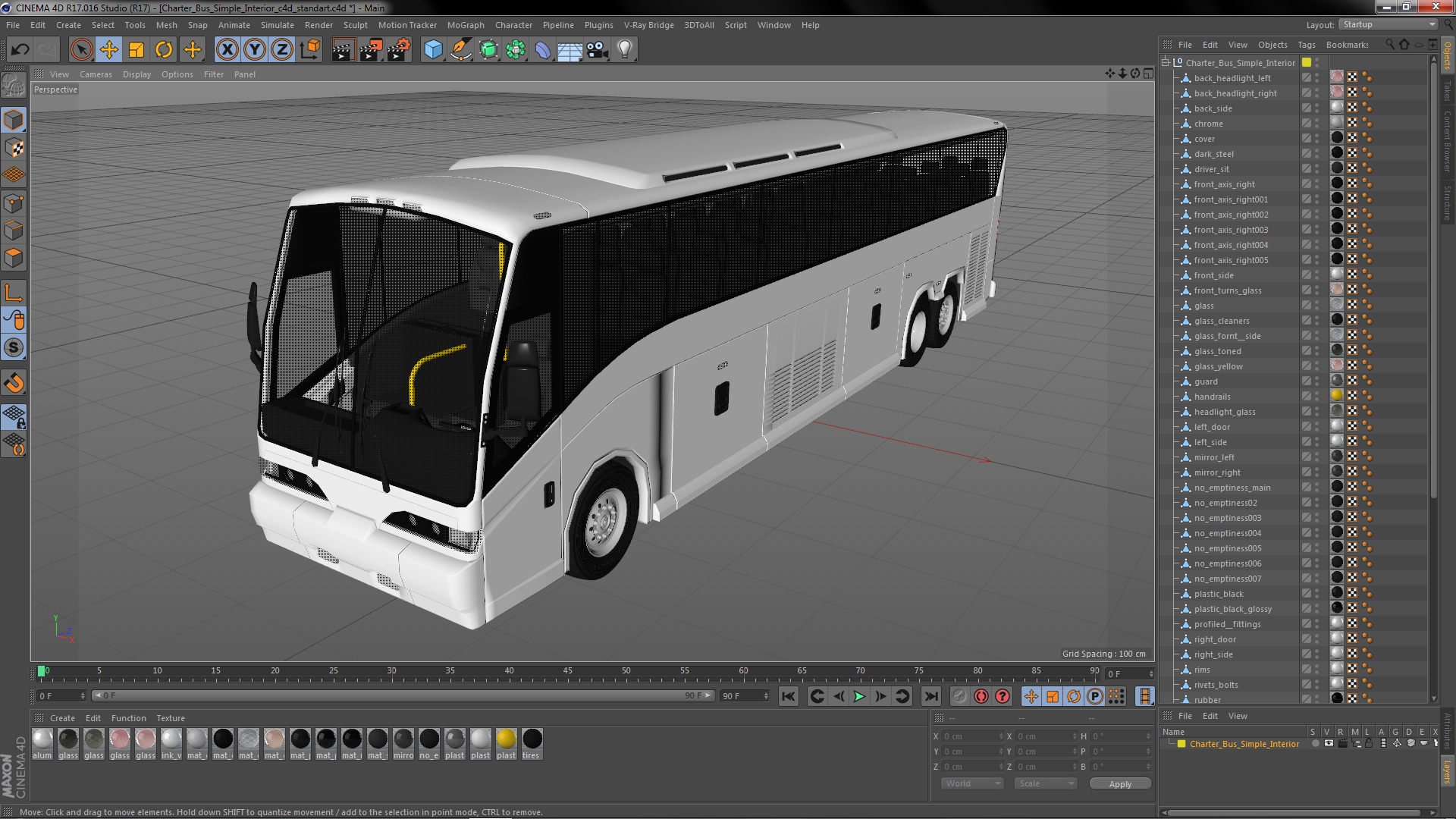Open the Render Settings clapperboard icon

click(397, 50)
